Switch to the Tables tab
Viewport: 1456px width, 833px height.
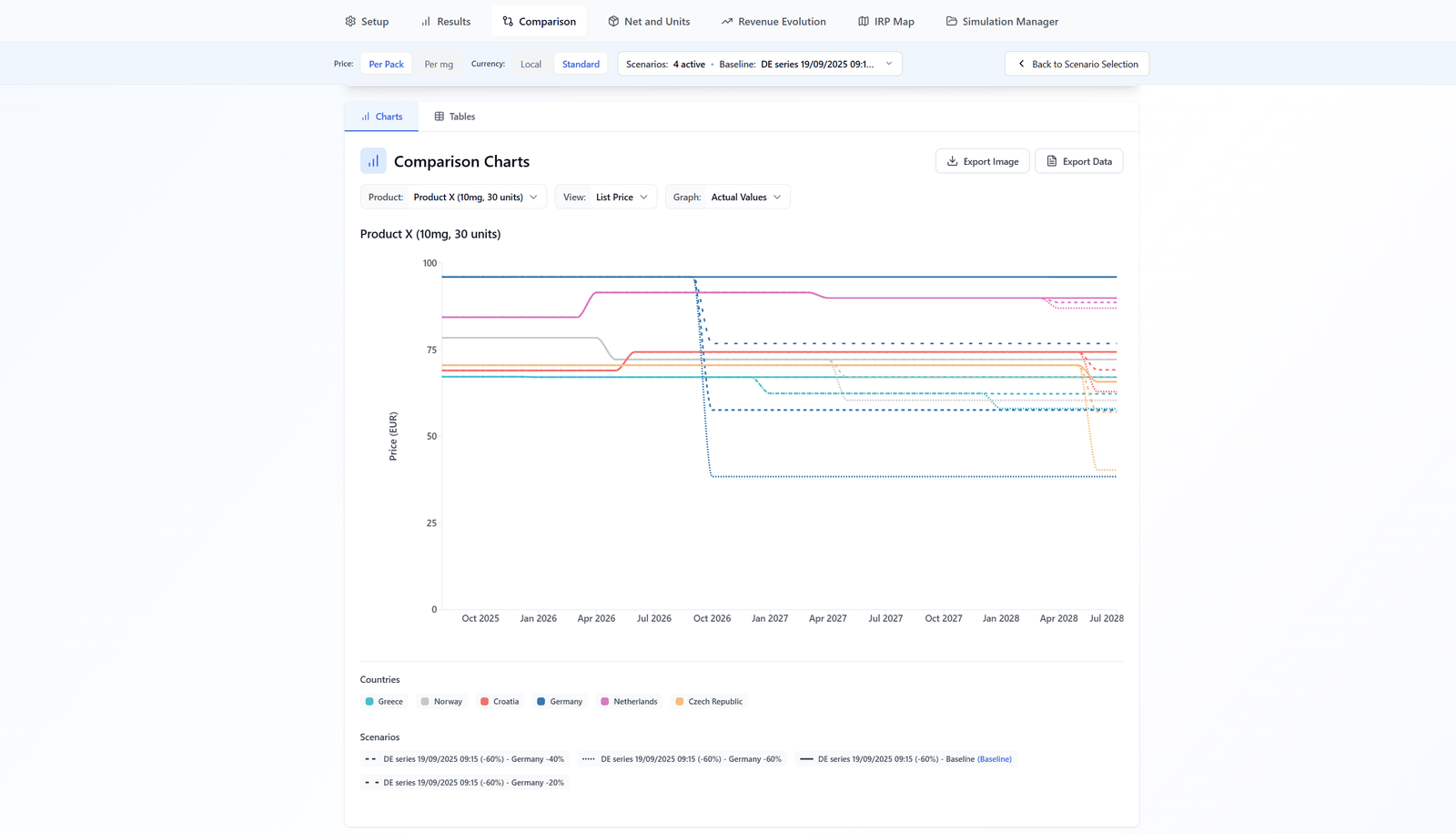(x=454, y=116)
